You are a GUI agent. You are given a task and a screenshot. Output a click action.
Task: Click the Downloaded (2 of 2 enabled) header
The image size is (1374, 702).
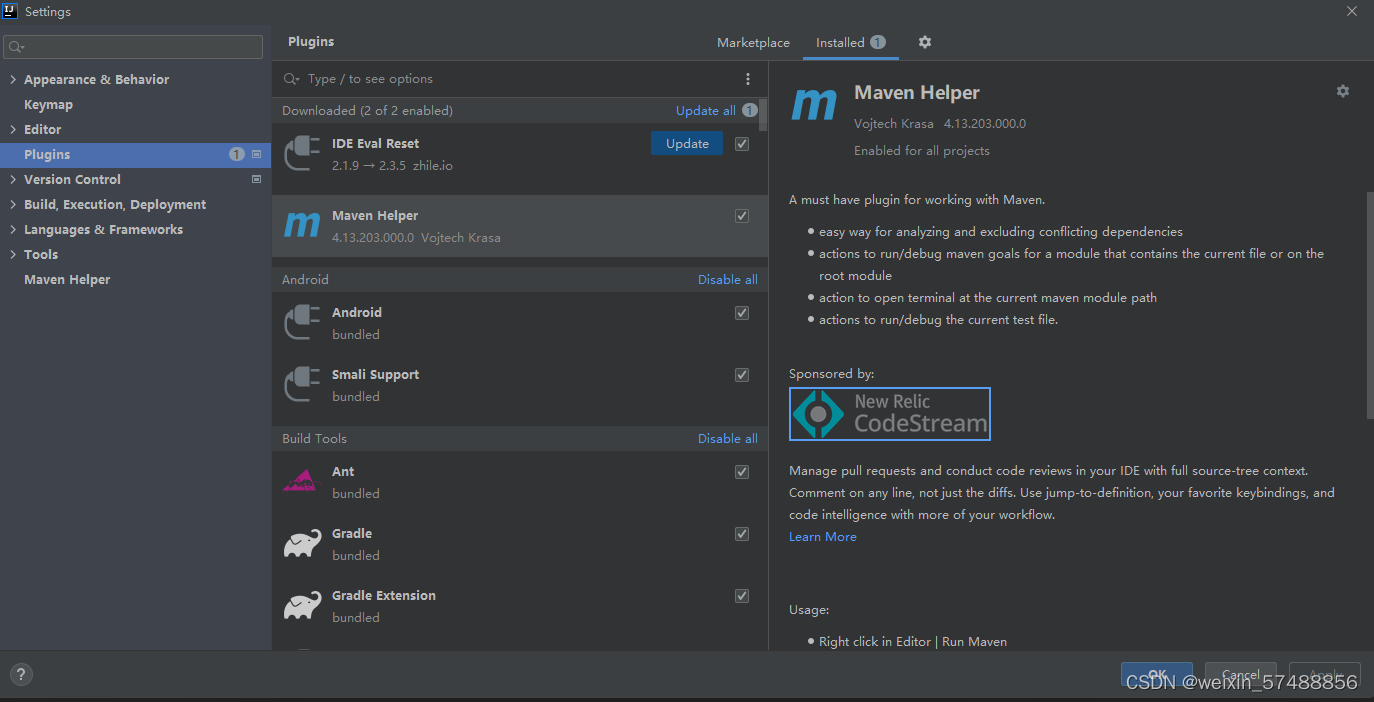(367, 111)
